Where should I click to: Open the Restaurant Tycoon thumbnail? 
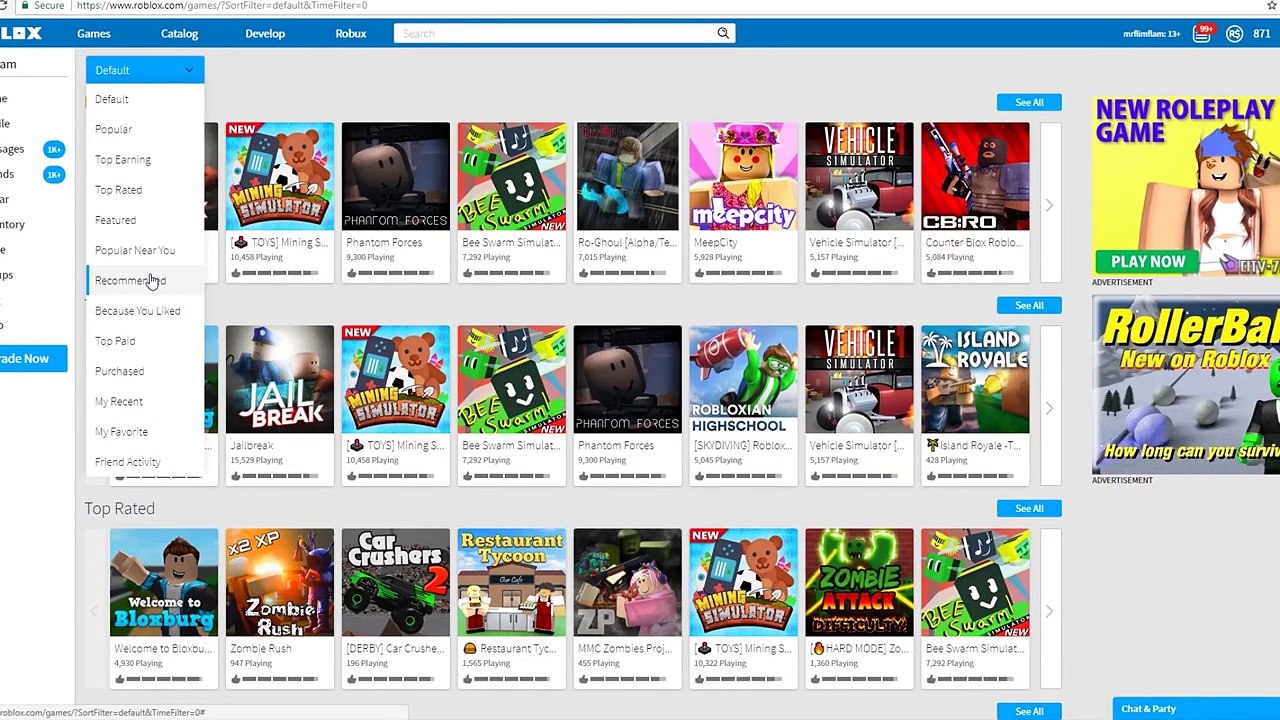(512, 582)
